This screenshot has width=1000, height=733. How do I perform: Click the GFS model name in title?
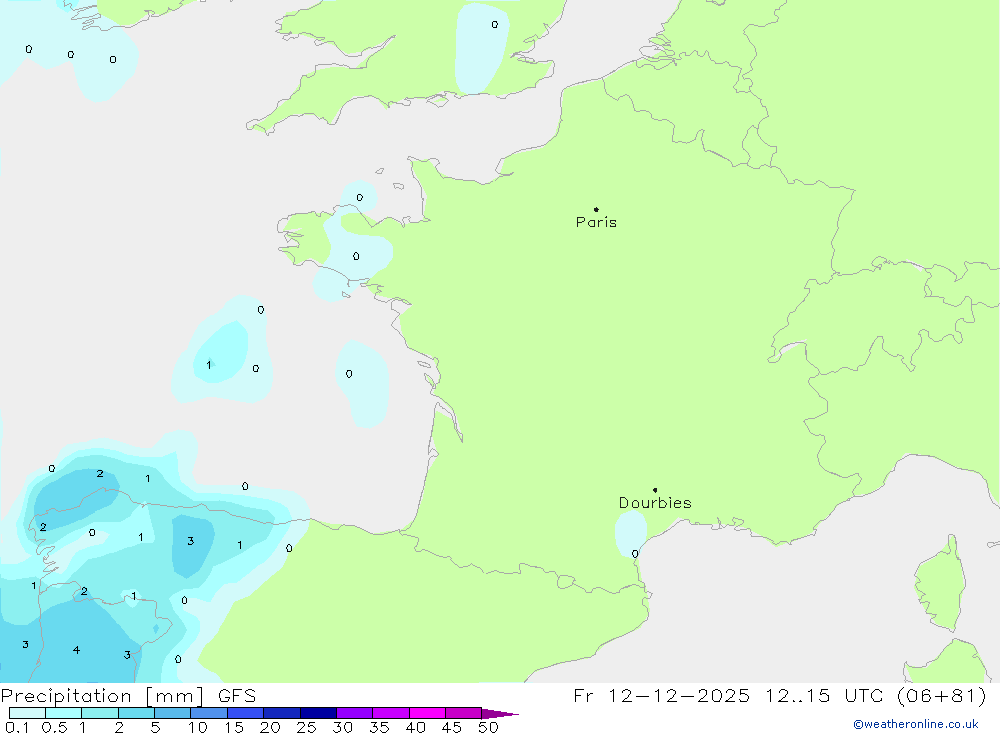pyautogui.click(x=237, y=695)
